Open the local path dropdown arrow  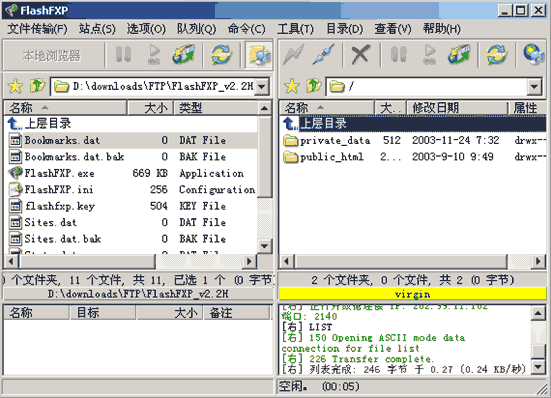point(262,86)
